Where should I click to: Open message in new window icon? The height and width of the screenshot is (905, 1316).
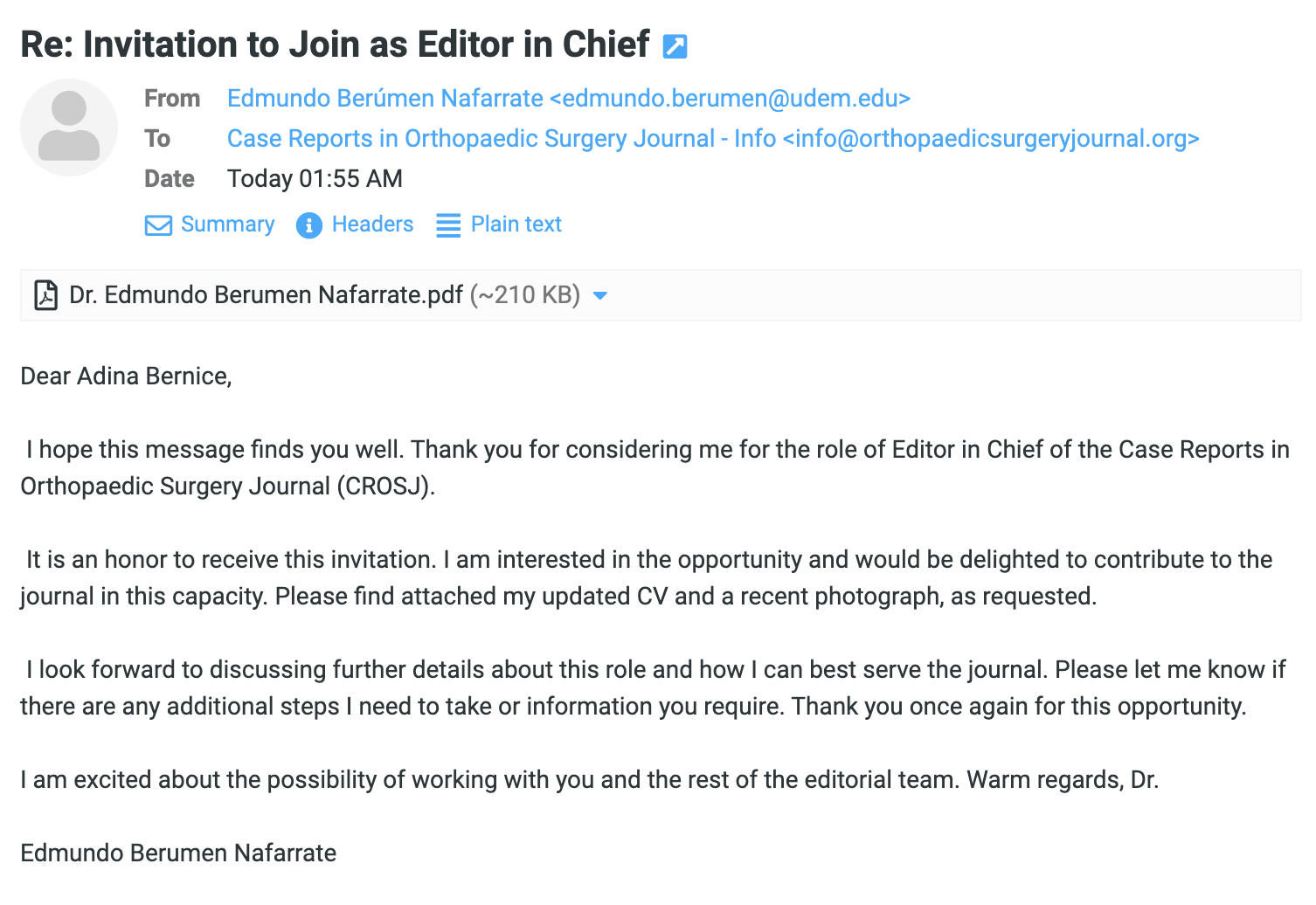pyautogui.click(x=675, y=46)
